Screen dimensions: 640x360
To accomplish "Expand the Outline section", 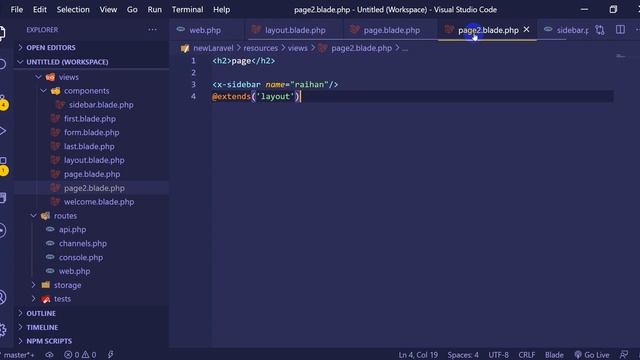I will (91, 313).
